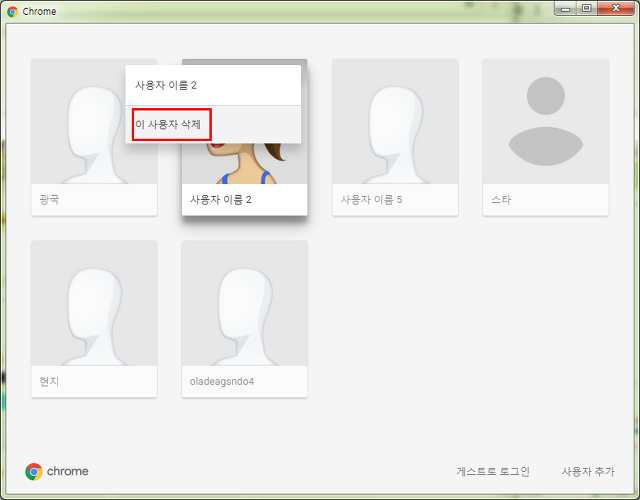Click the 스타 name label

[x=501, y=200]
